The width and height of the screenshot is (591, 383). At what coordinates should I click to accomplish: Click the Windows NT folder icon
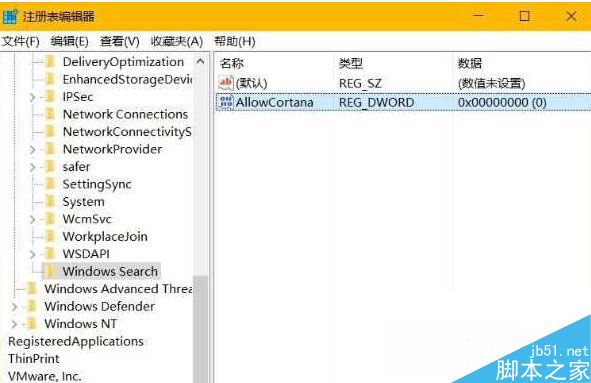coord(32,323)
